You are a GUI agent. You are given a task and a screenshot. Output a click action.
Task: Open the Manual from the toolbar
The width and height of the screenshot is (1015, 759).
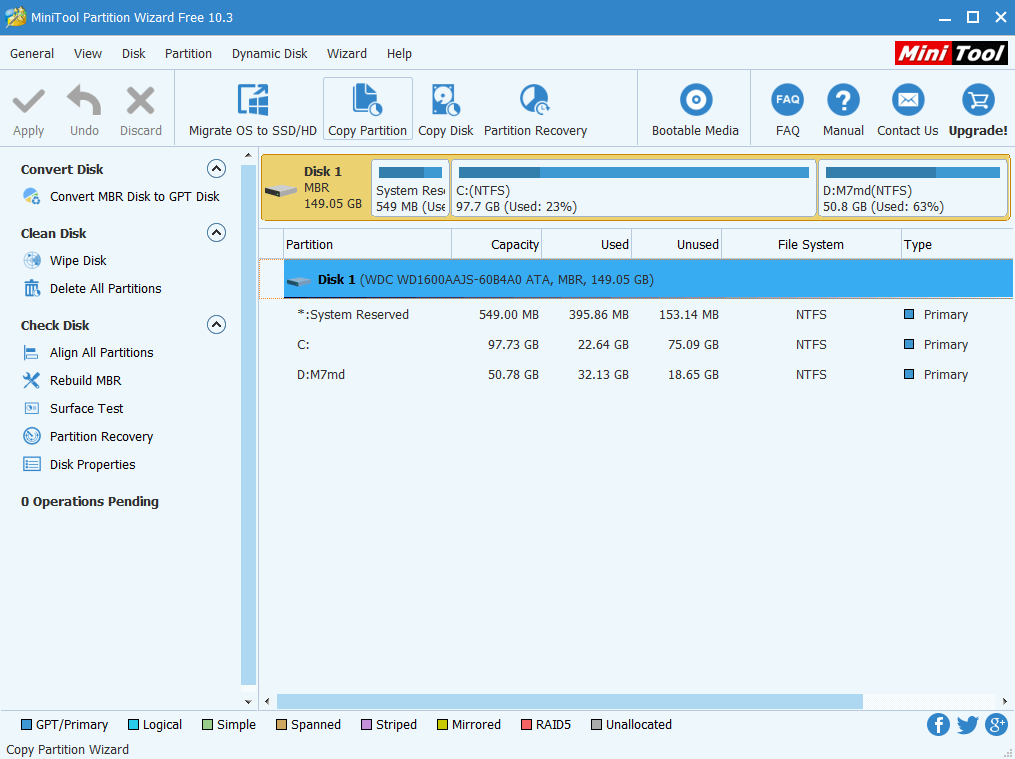click(842, 107)
